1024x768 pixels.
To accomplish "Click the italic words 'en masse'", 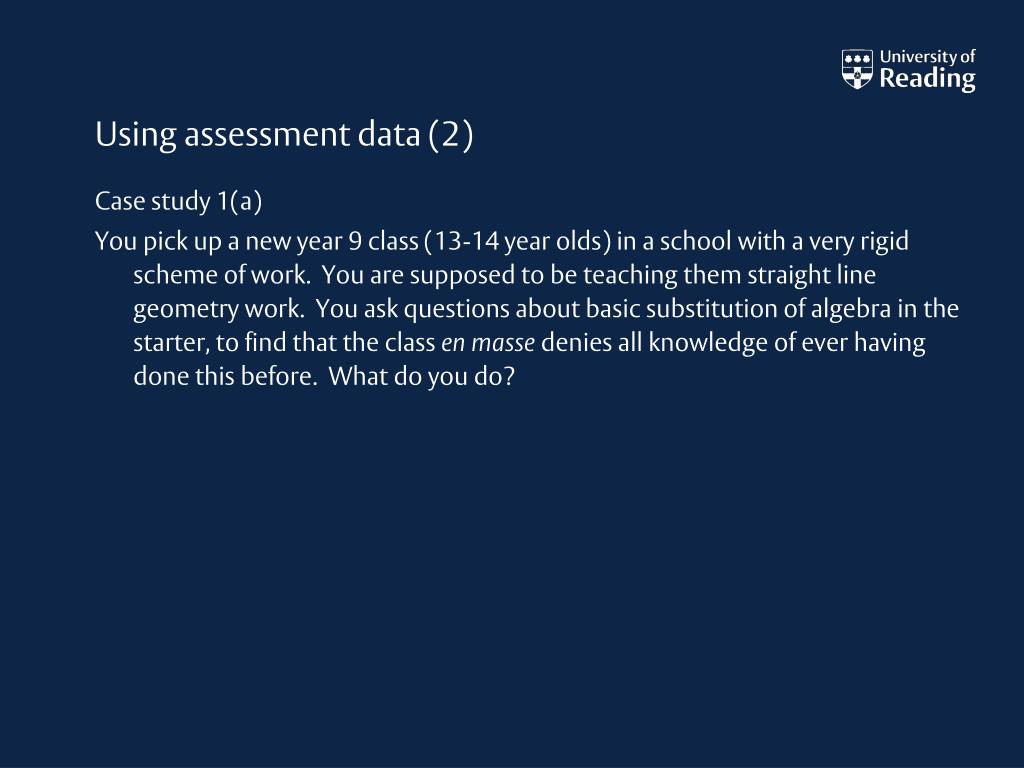I will coord(488,342).
